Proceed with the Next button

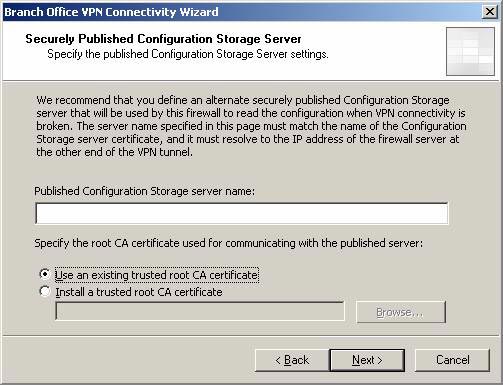tap(367, 360)
